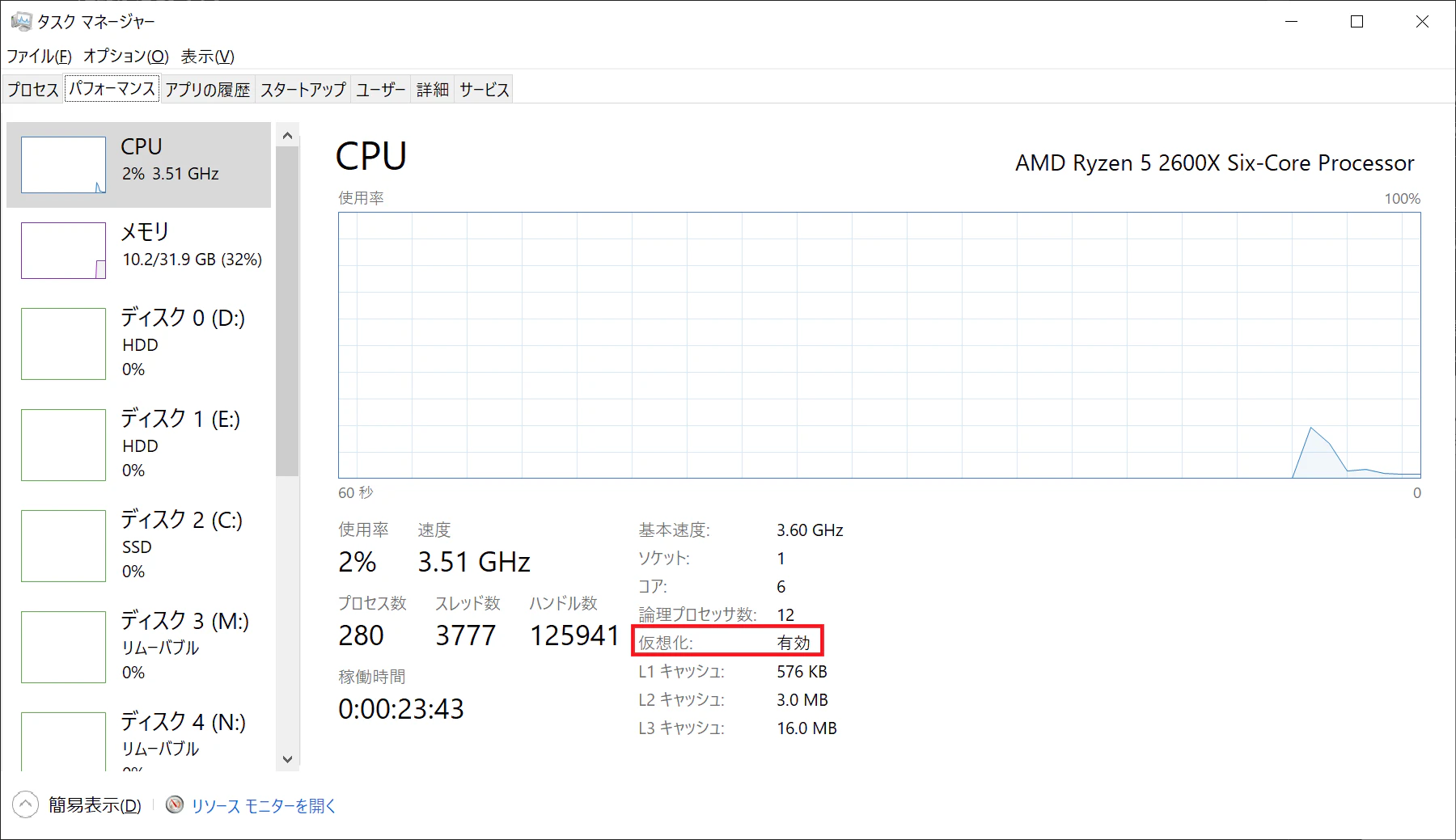Select ディスク 3 (M:) removable entry

click(139, 646)
